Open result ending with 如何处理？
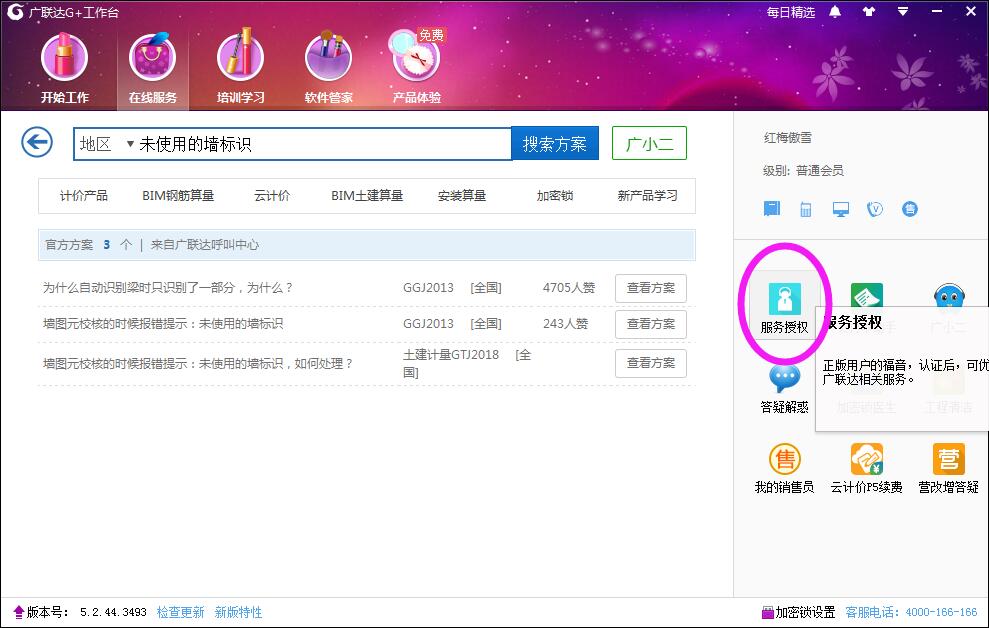Viewport: 989px width, 628px height. tap(197, 364)
